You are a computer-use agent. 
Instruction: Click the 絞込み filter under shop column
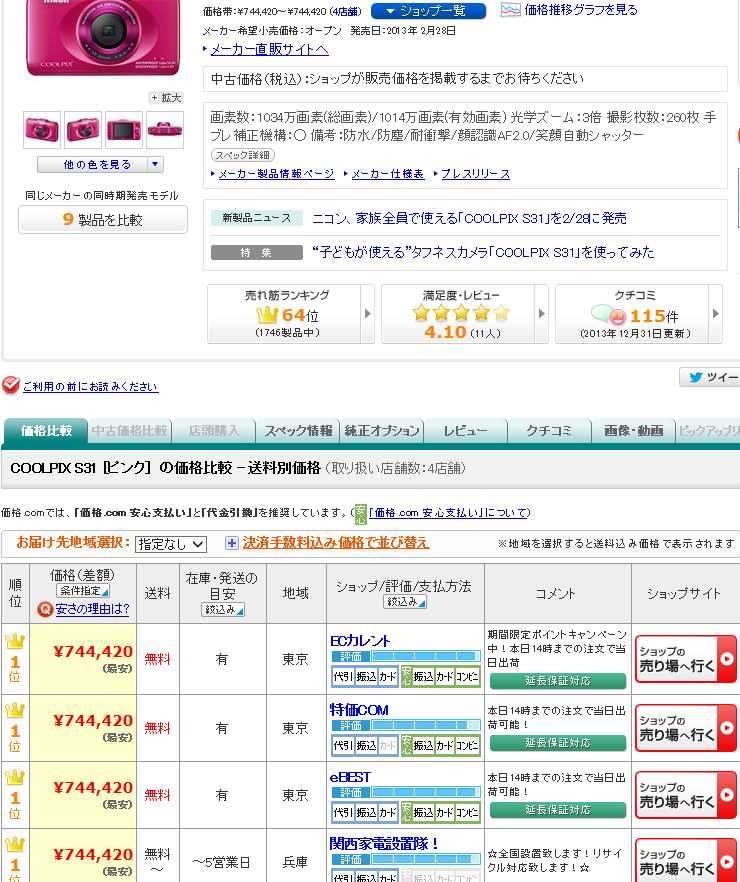coord(405,602)
